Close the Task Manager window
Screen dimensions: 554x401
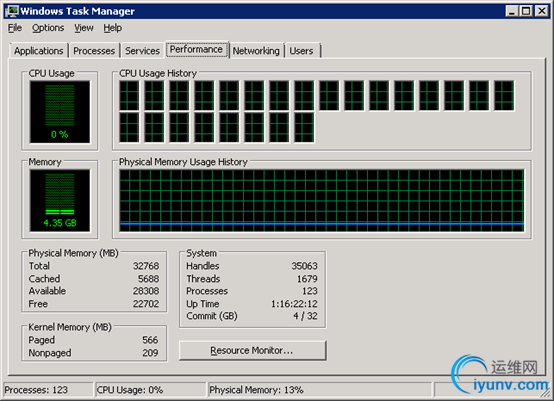tap(542, 11)
